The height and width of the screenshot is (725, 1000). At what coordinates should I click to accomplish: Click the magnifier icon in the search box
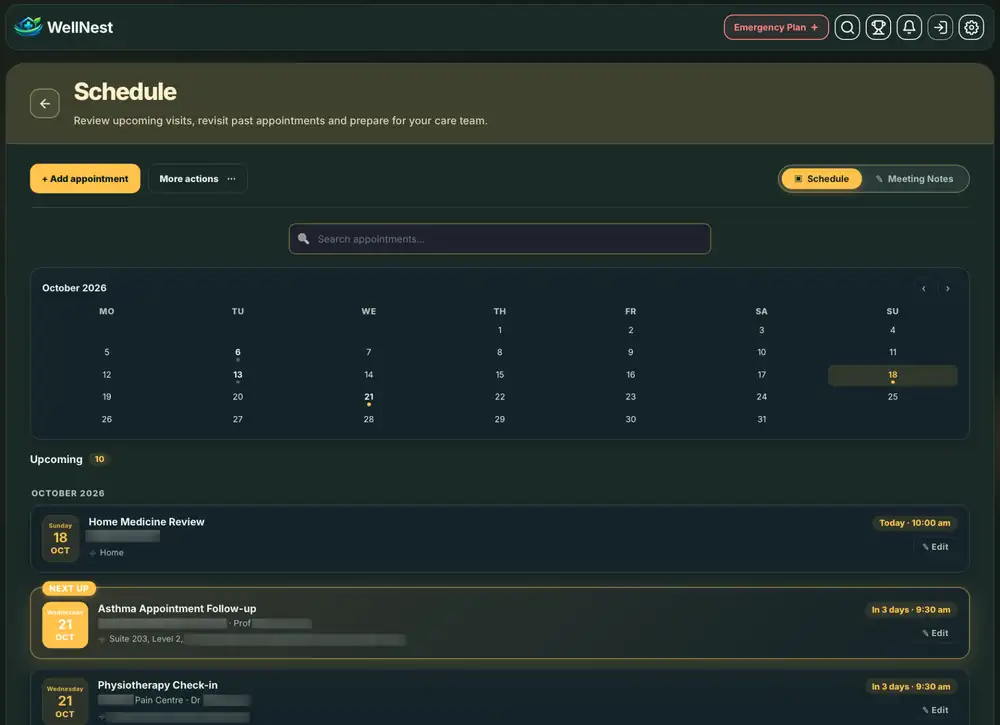304,238
